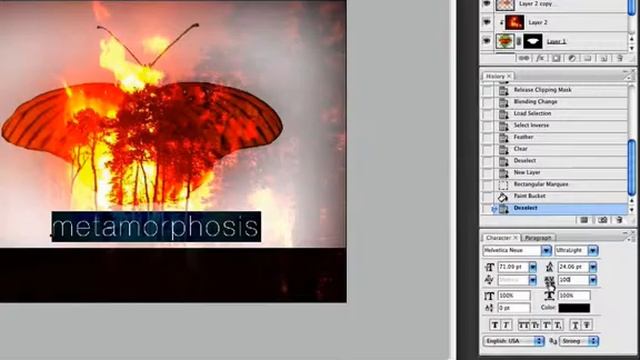Image resolution: width=640 pixels, height=360 pixels.
Task: Switch to the Paragraph tab
Action: [x=538, y=238]
